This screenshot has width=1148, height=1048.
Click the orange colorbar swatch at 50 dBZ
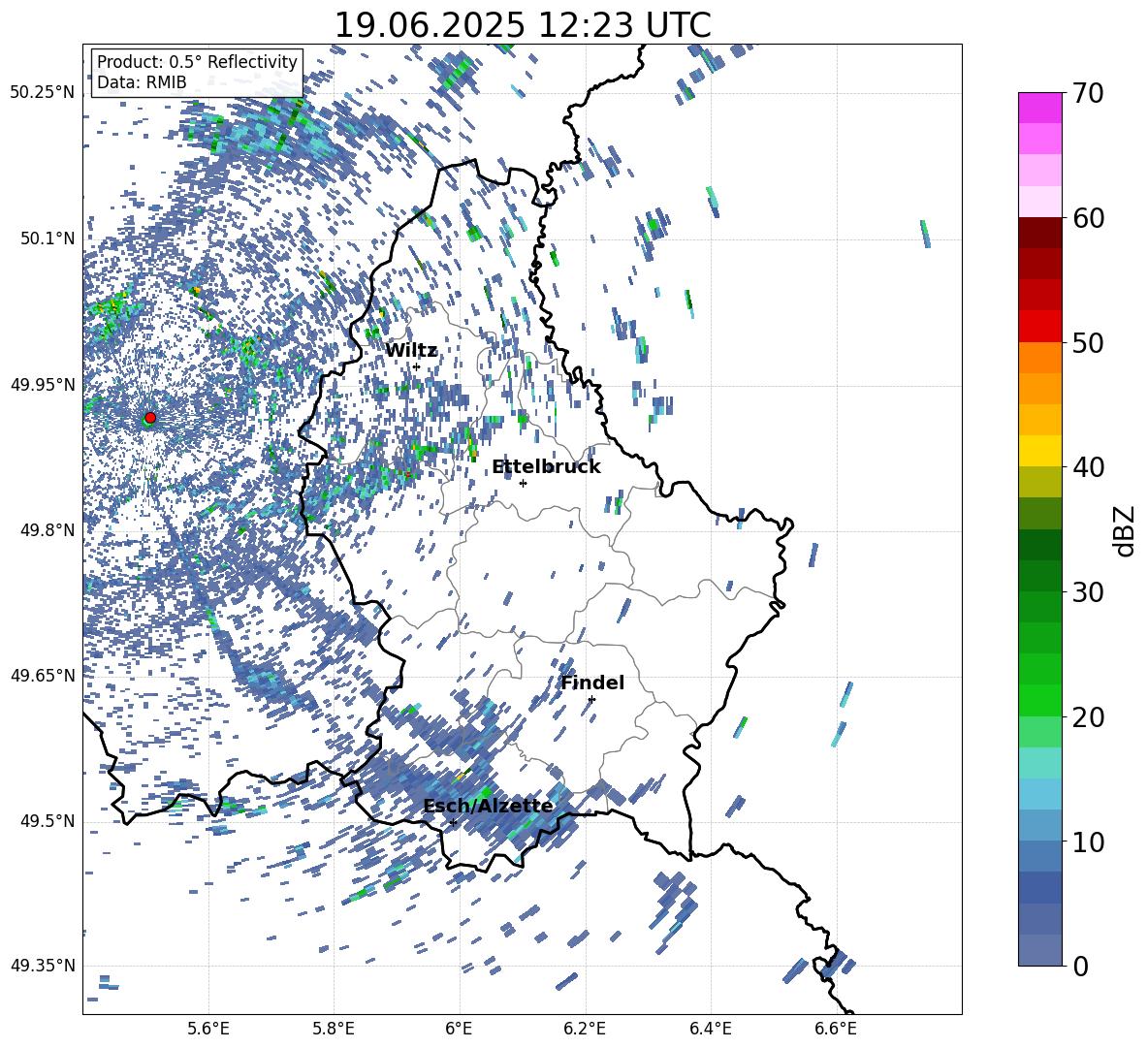click(x=1039, y=358)
